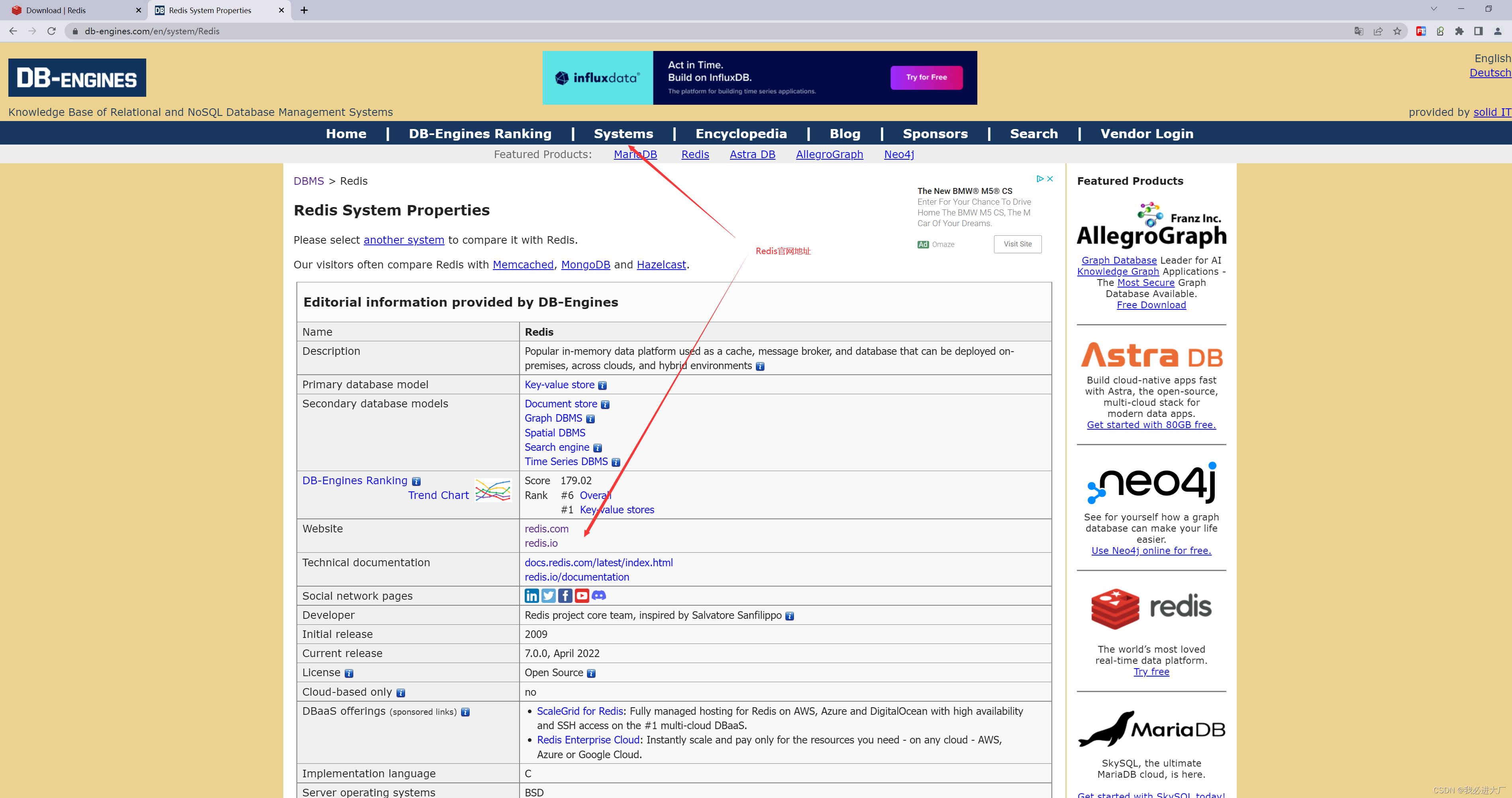Click AllegroGraph in Featured Products bar

coord(830,155)
